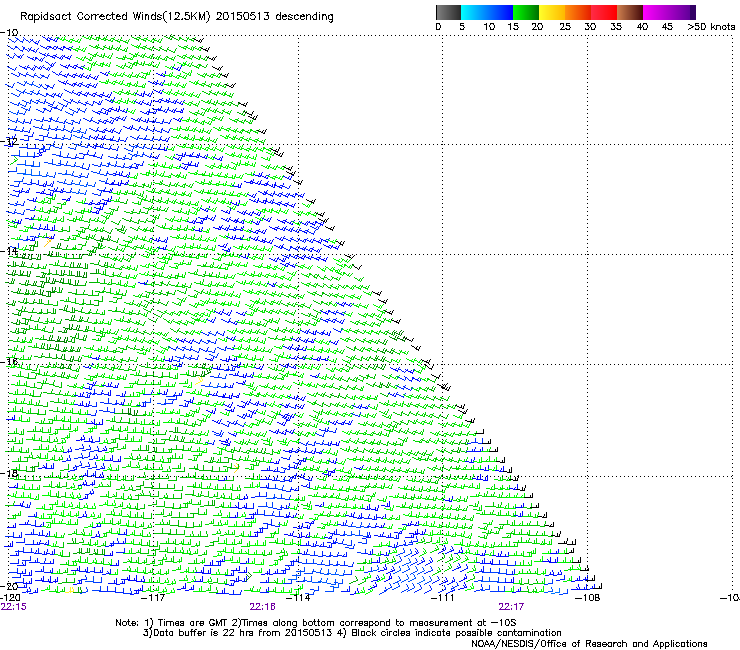The width and height of the screenshot is (740, 650).
Task: Click the purple '22:17' time label
Action: point(511,607)
